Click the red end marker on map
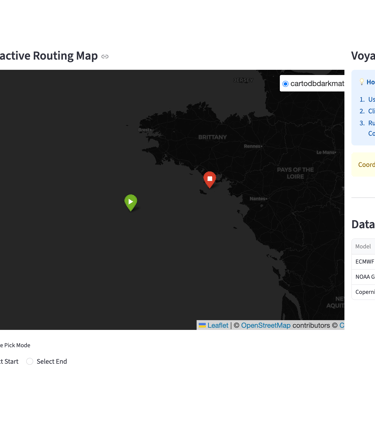The image size is (375, 440). pos(210,179)
